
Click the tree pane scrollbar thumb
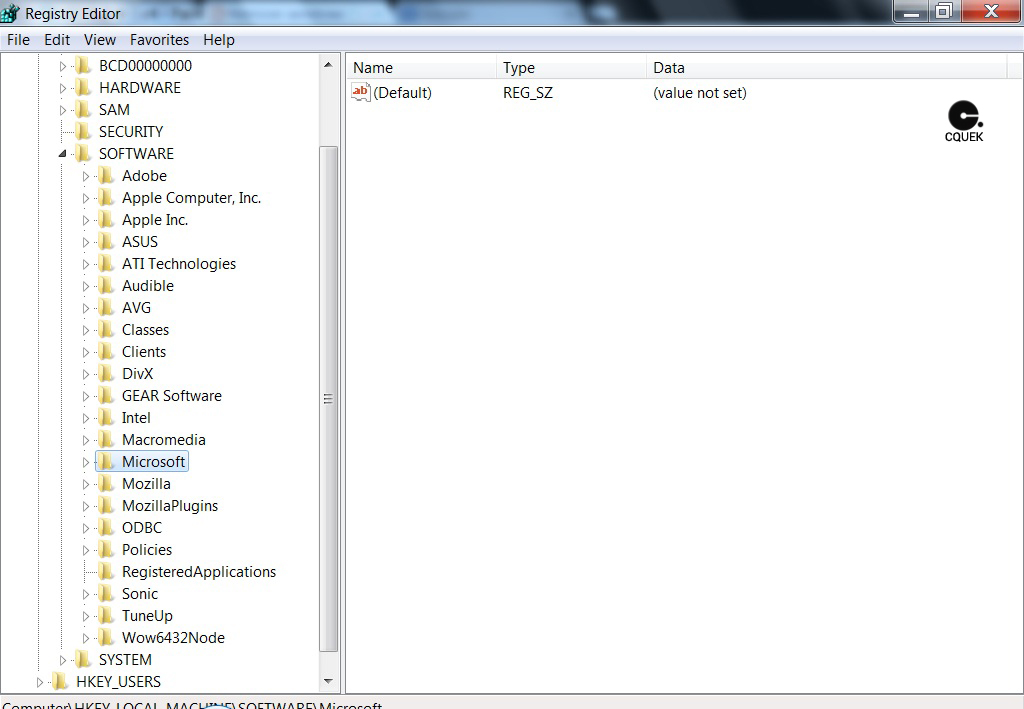point(328,399)
